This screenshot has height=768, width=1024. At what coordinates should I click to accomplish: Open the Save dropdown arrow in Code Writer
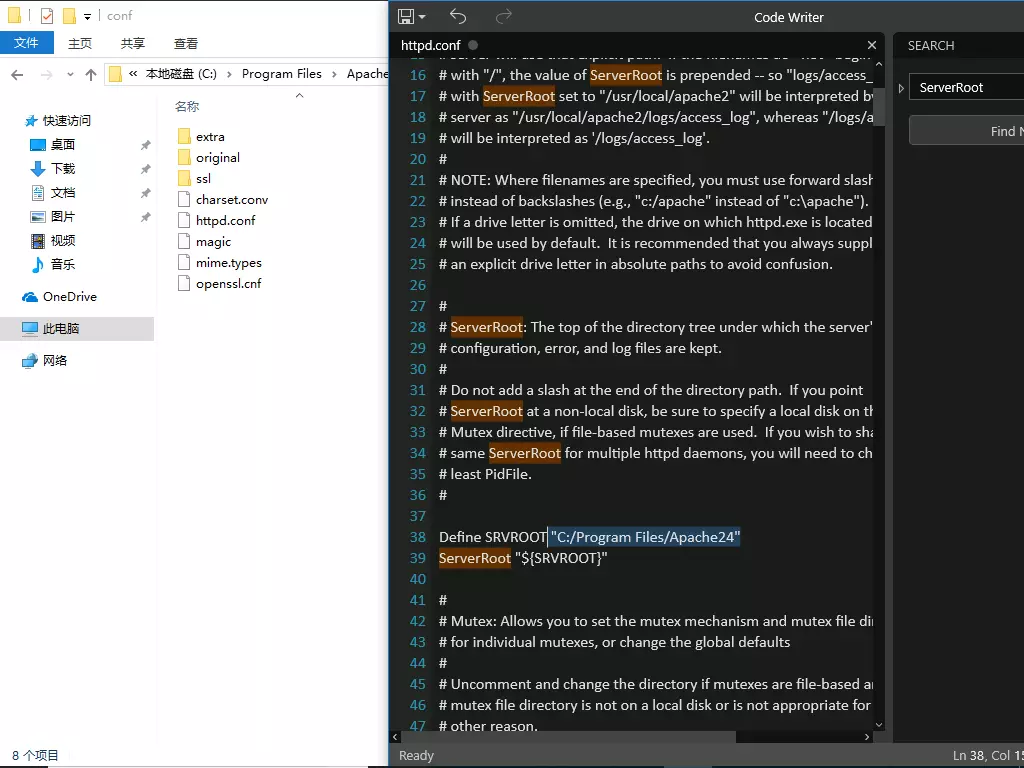[422, 17]
